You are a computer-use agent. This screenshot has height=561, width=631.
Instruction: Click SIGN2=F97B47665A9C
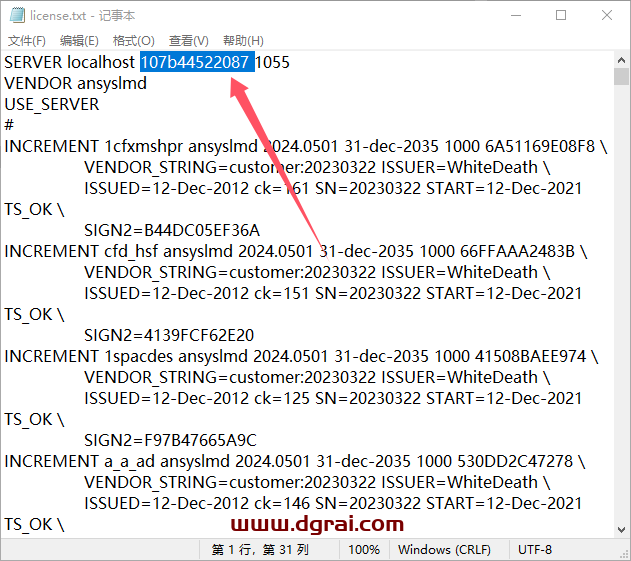(170, 441)
